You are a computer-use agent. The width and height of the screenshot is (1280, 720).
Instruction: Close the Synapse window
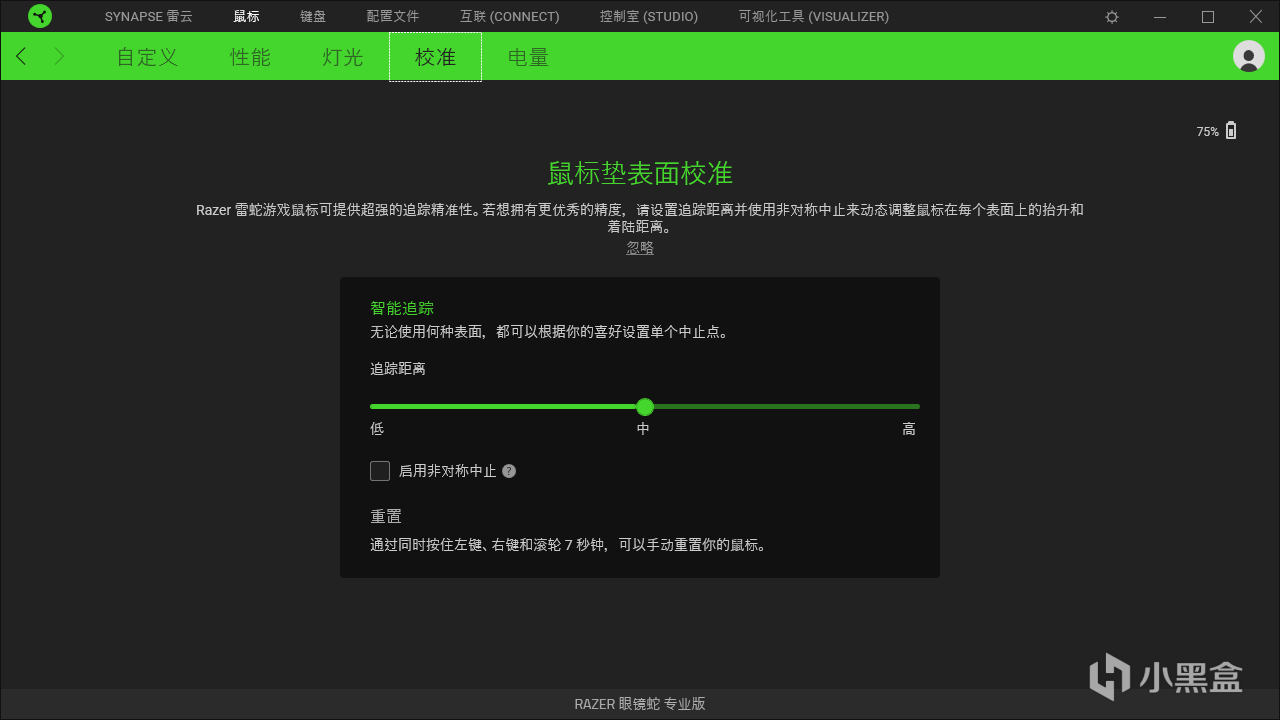click(1256, 17)
